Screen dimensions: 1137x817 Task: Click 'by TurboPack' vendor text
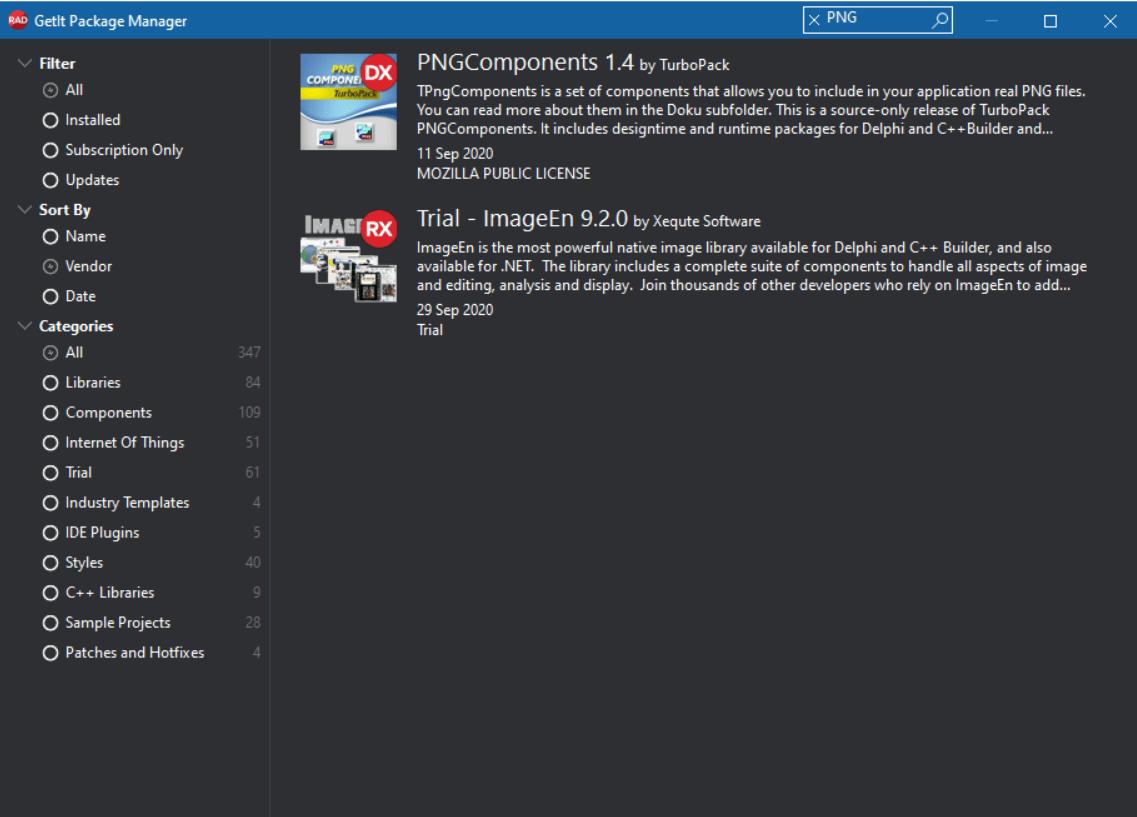[684, 65]
